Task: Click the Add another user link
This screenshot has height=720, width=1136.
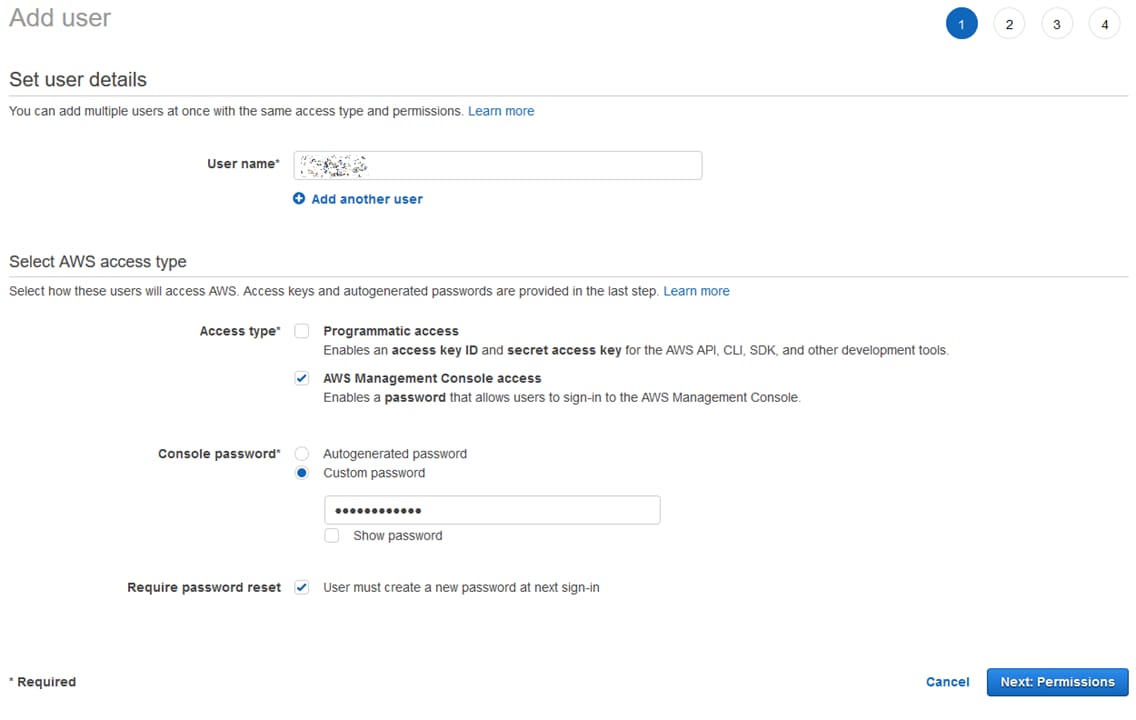Action: (367, 199)
